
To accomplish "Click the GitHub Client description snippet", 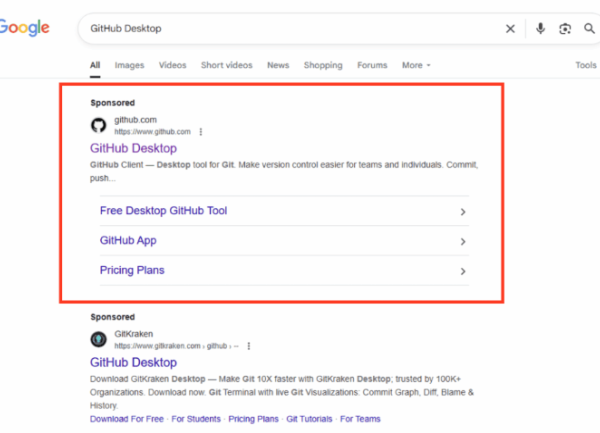I will coord(284,171).
